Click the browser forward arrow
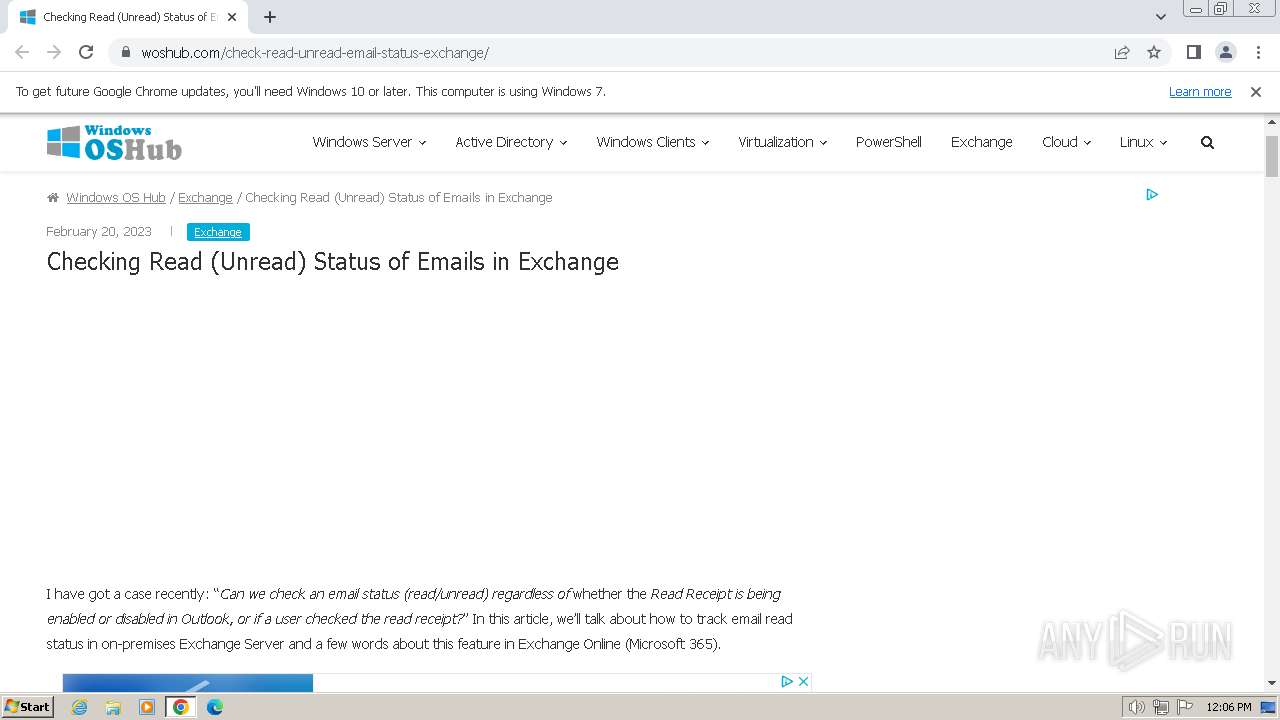Viewport: 1280px width, 720px height. point(54,52)
